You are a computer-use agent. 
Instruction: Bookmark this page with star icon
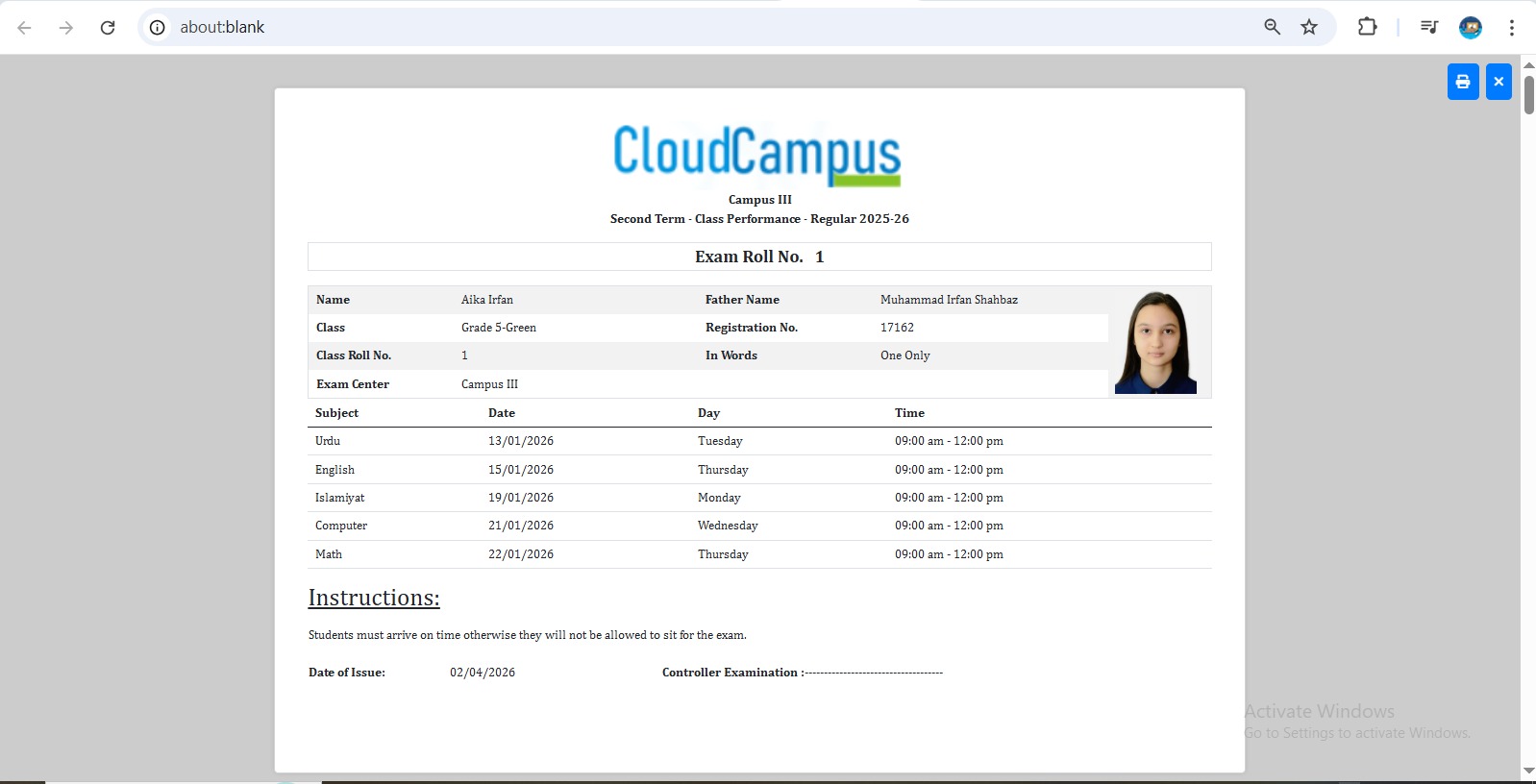pos(1309,27)
